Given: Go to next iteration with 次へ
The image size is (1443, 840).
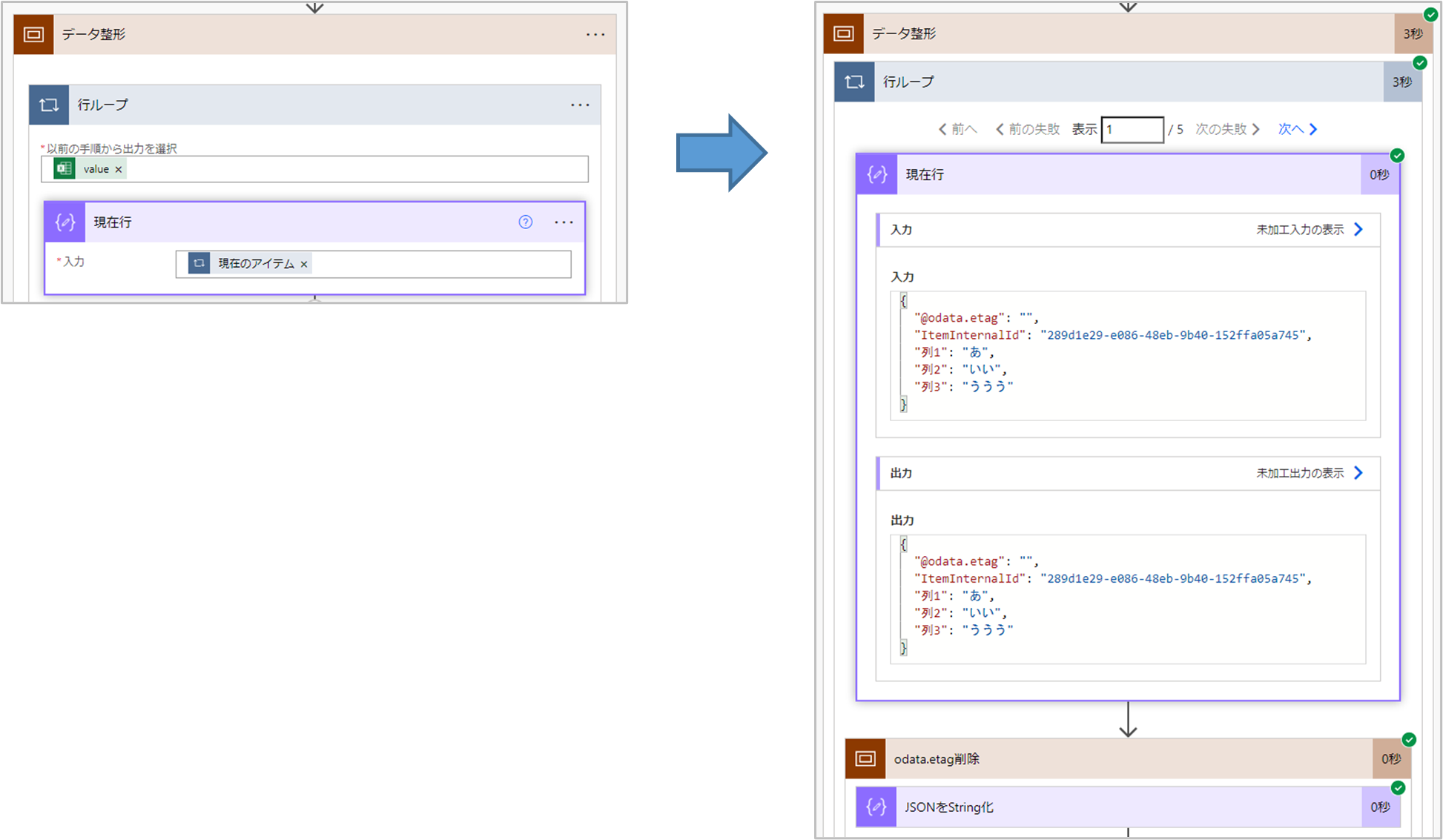Looking at the screenshot, I should (x=1297, y=129).
